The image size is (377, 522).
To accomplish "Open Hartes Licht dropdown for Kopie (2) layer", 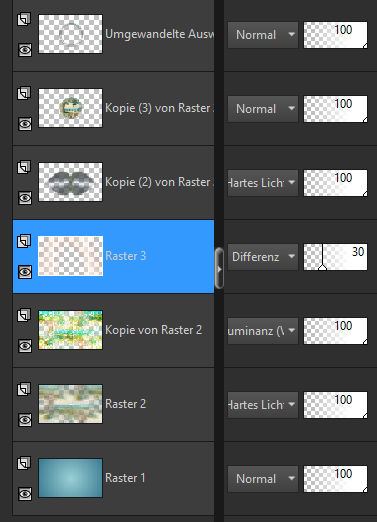I will click(263, 183).
